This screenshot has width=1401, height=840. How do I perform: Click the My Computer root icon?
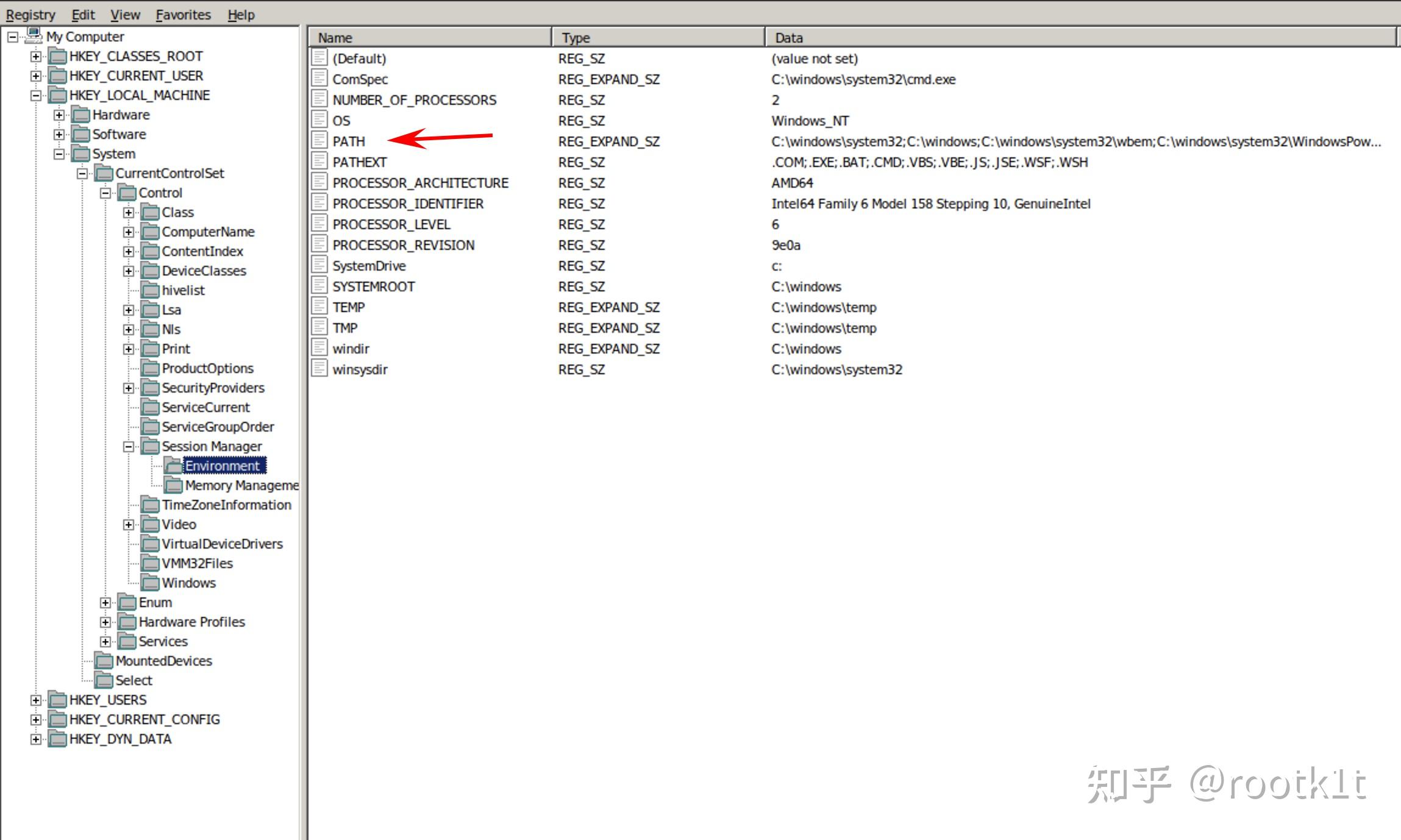coord(34,35)
